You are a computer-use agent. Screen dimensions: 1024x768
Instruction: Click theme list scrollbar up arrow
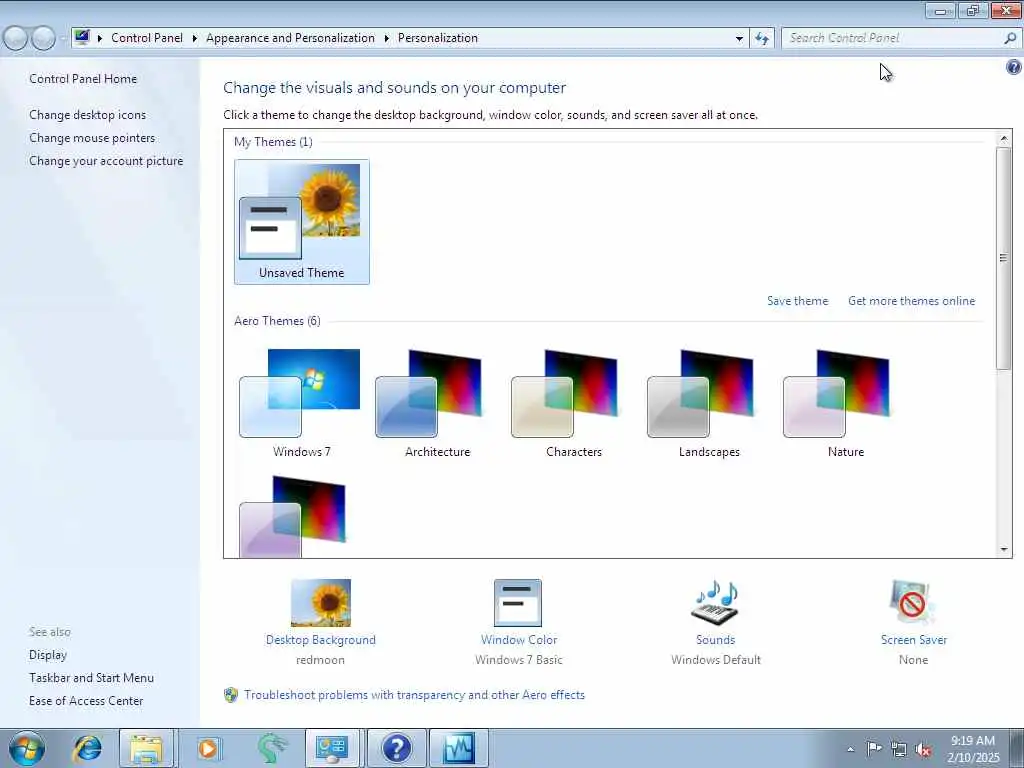pos(1004,138)
